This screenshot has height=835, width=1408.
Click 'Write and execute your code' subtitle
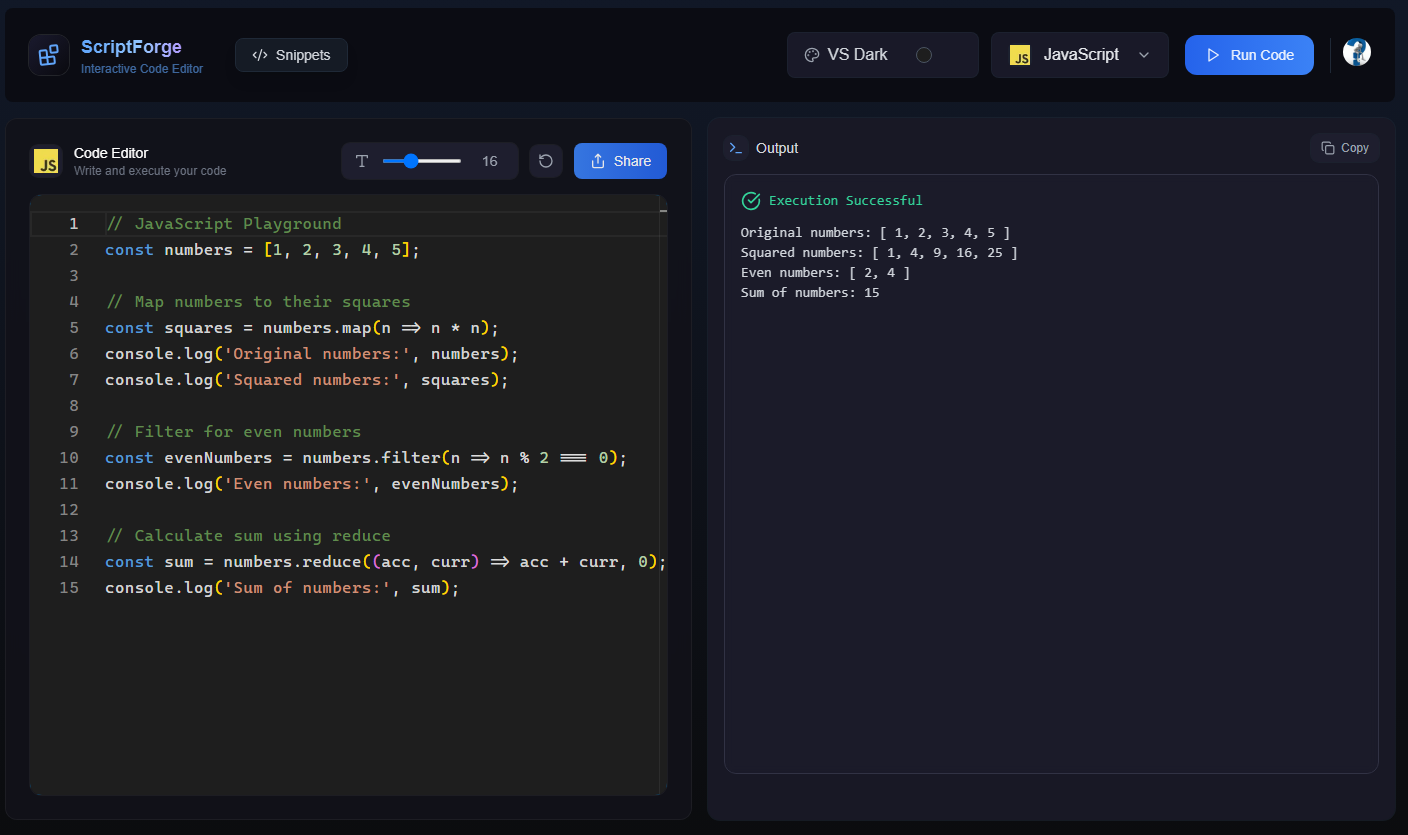coord(150,171)
